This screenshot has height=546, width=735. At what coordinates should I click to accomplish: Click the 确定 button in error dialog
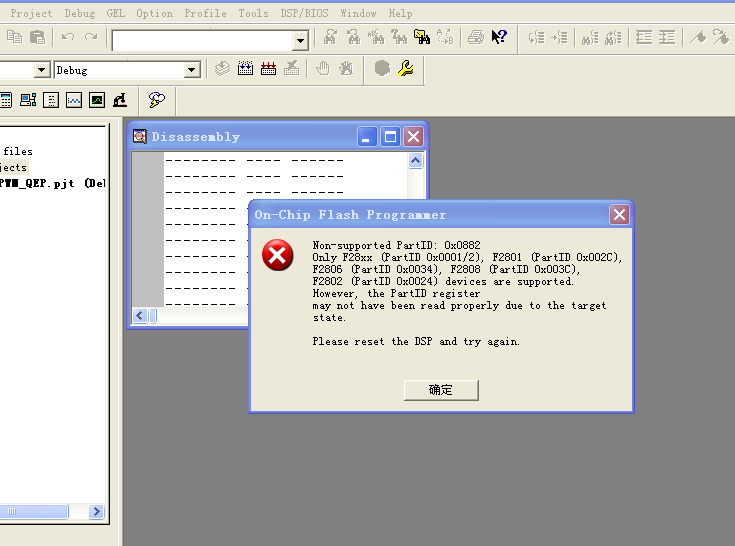[x=441, y=390]
